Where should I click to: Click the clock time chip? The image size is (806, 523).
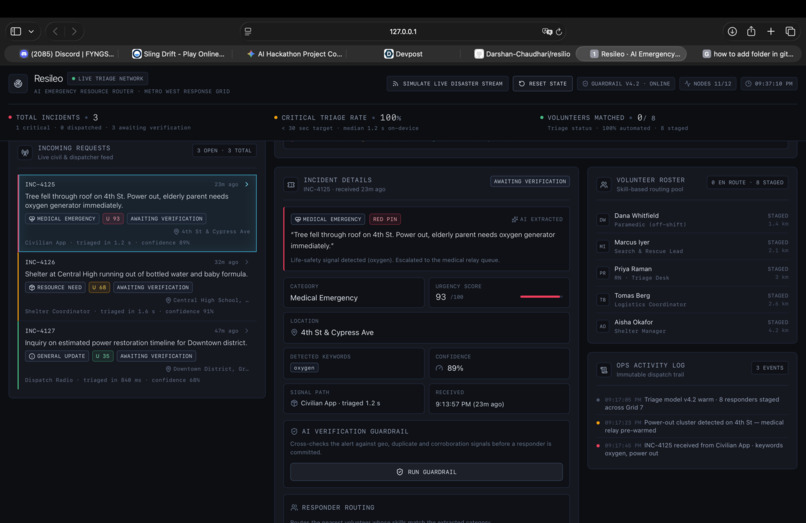pyautogui.click(x=768, y=83)
